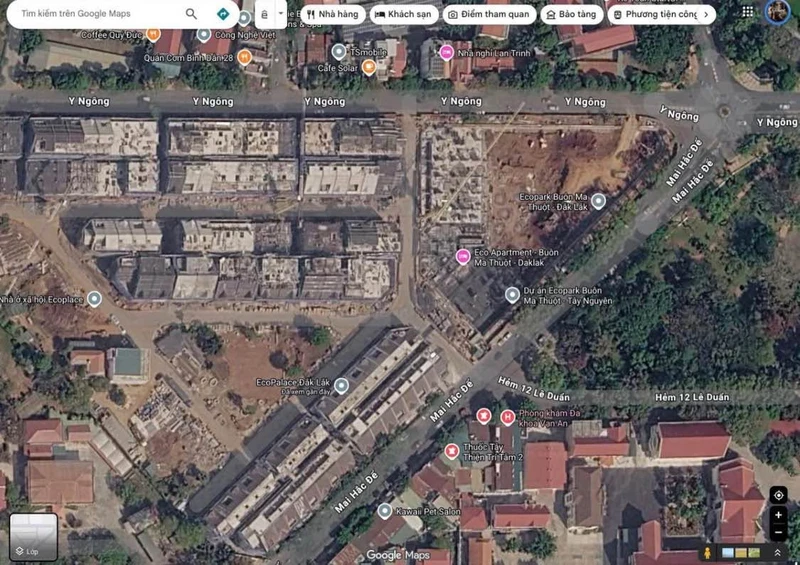Click the yellow imagery thumbnail in bottom strip
Viewport: 800px width, 565px height.
(x=741, y=553)
